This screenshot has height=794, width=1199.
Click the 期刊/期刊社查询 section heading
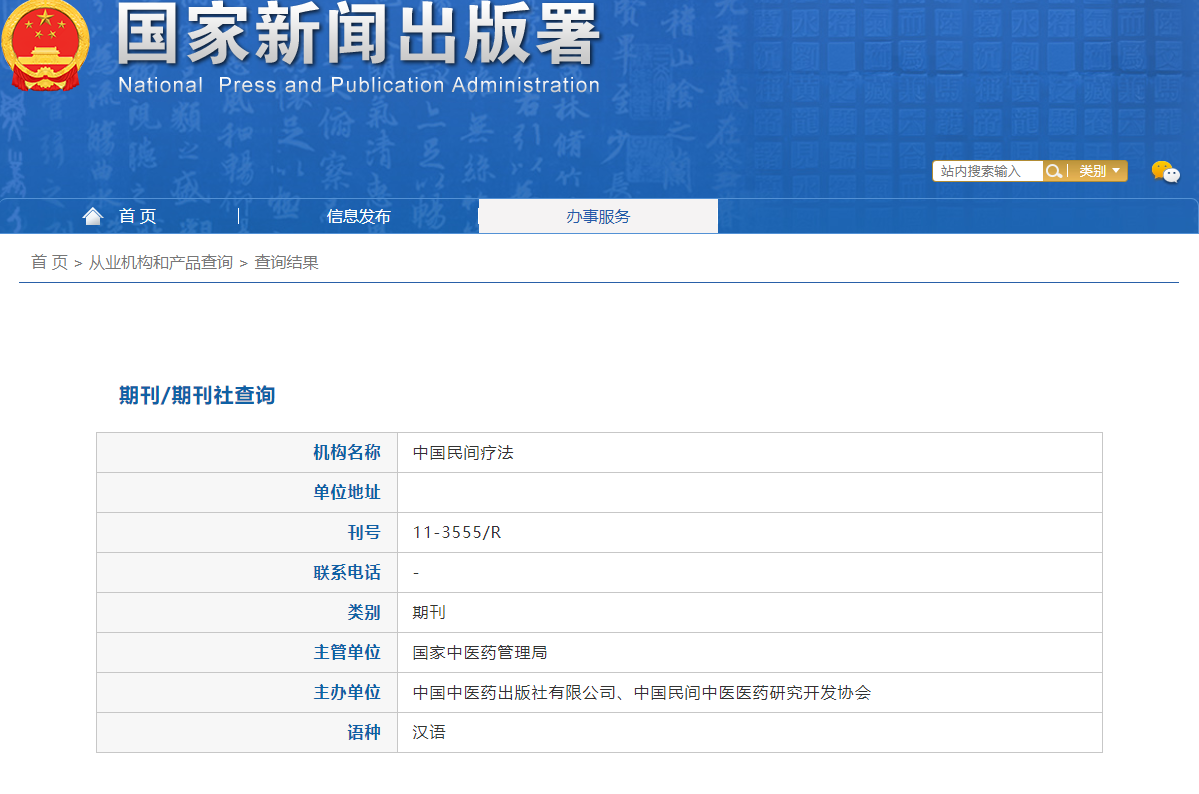tap(196, 395)
